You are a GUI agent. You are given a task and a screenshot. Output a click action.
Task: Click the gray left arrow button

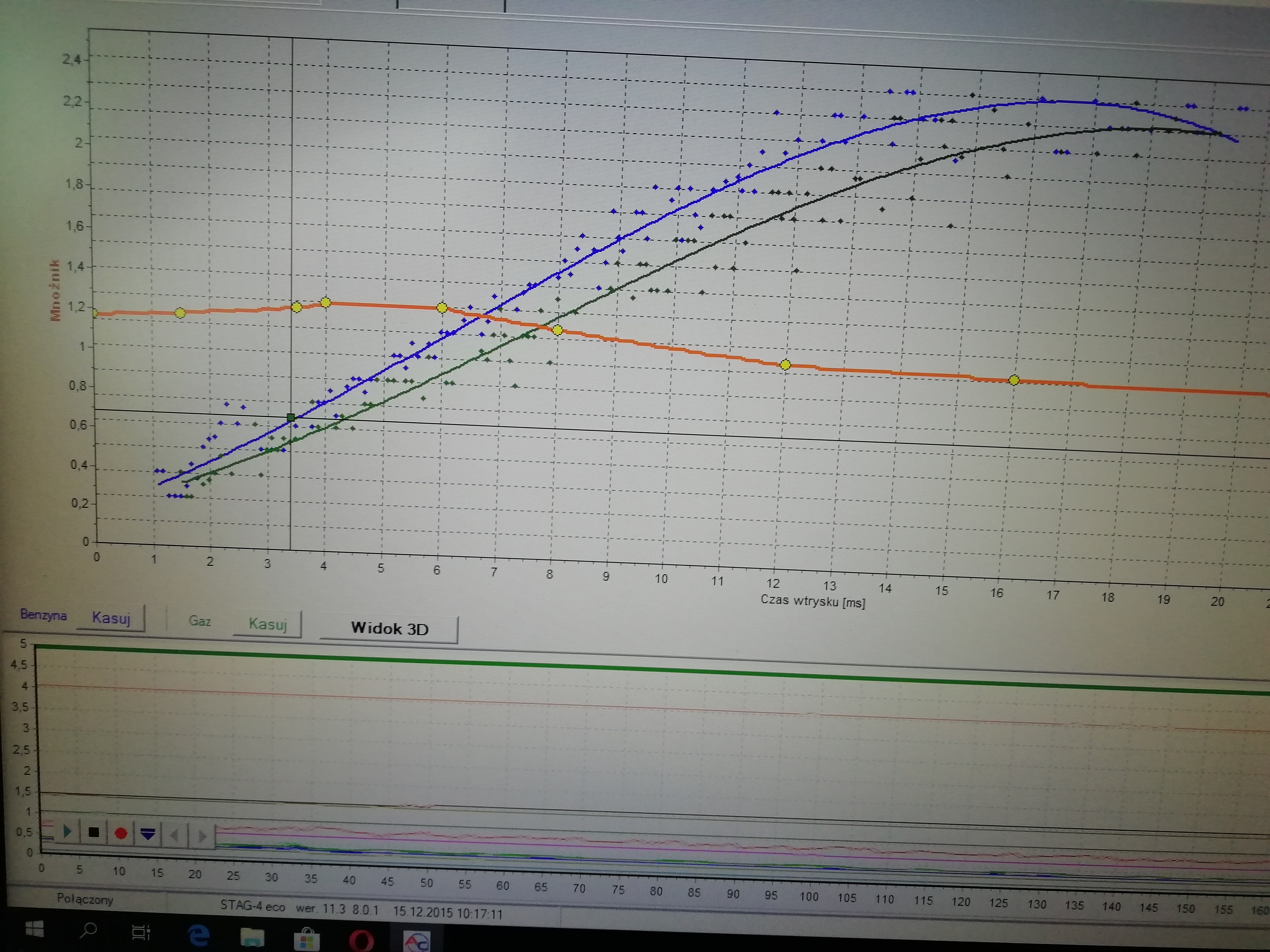(x=175, y=835)
